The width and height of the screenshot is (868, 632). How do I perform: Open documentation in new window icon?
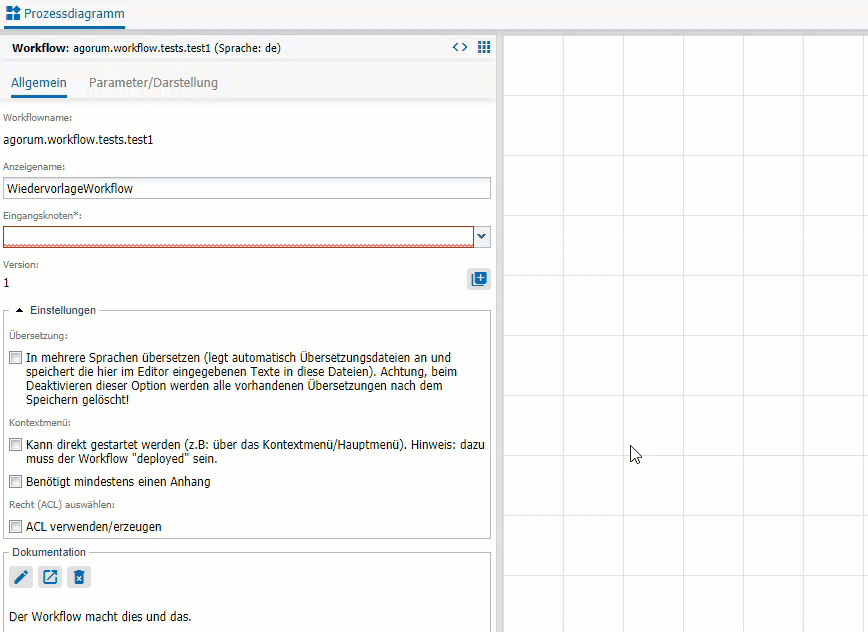(x=50, y=577)
